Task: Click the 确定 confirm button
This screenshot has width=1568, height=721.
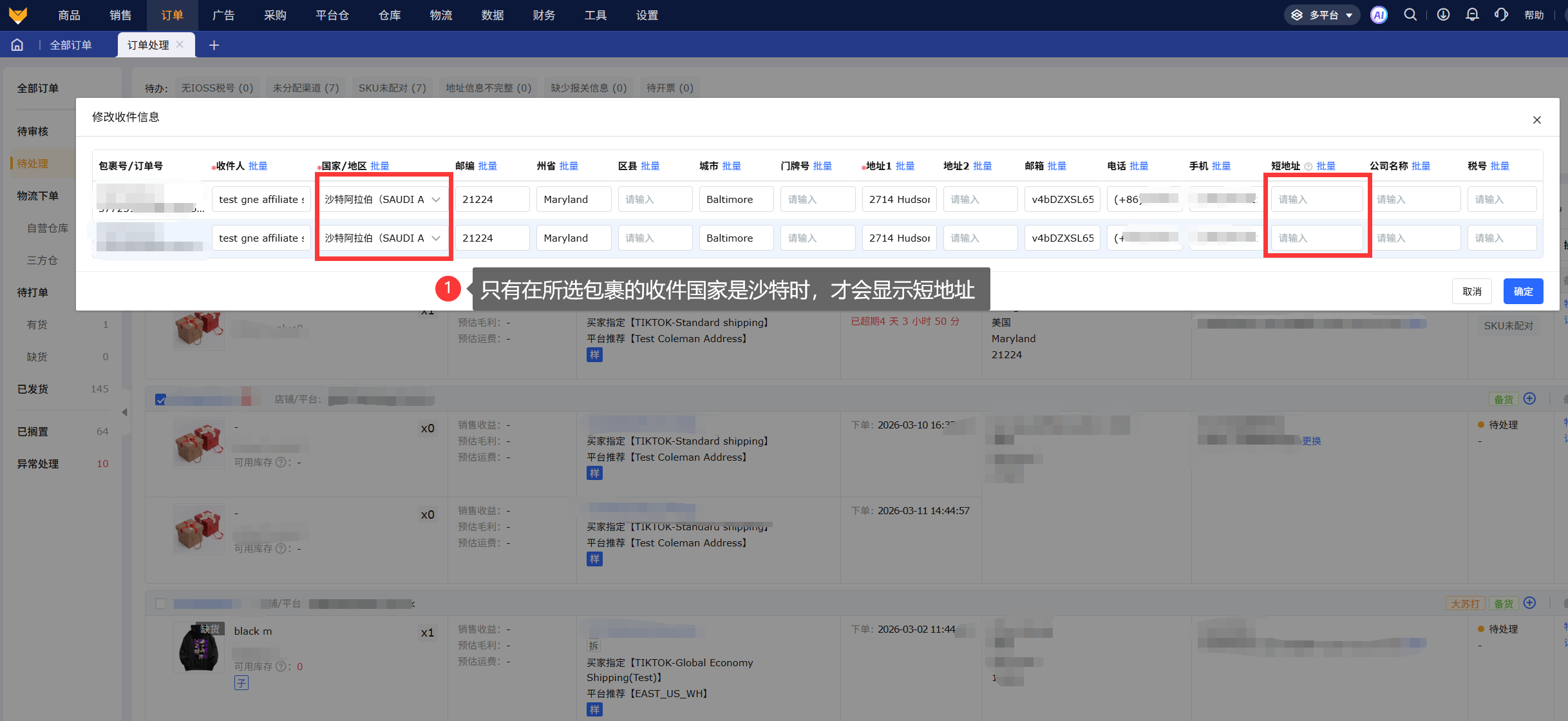Action: (x=1523, y=291)
